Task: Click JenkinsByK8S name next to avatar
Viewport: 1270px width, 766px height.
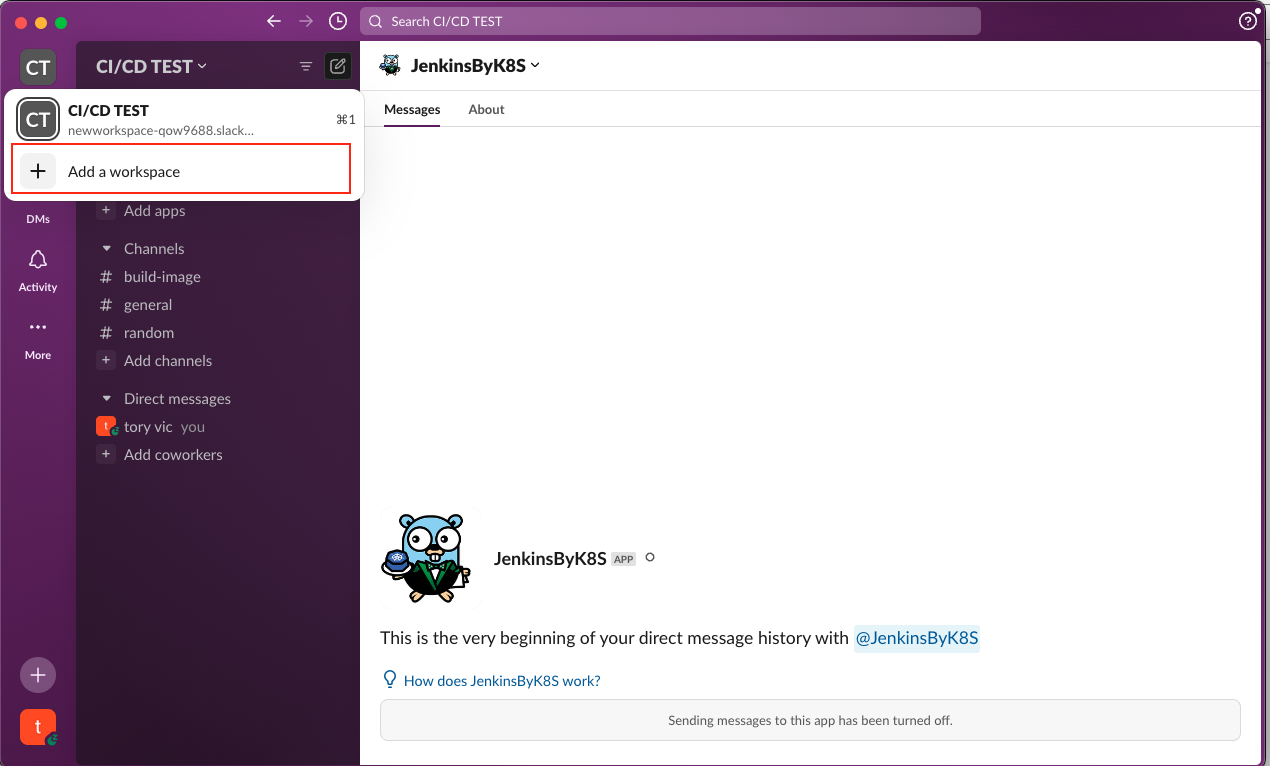Action: tap(550, 559)
